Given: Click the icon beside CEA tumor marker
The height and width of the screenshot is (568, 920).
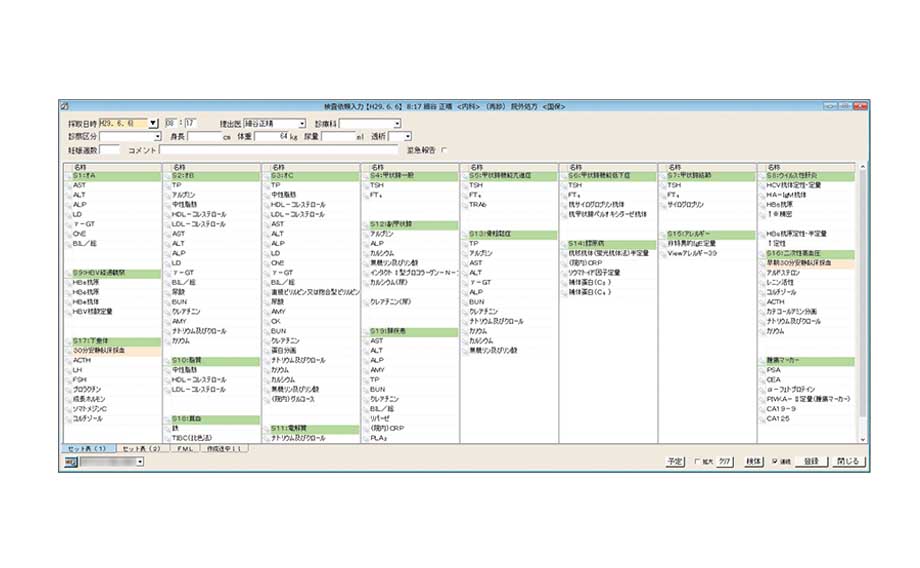Looking at the screenshot, I should click(x=762, y=379).
